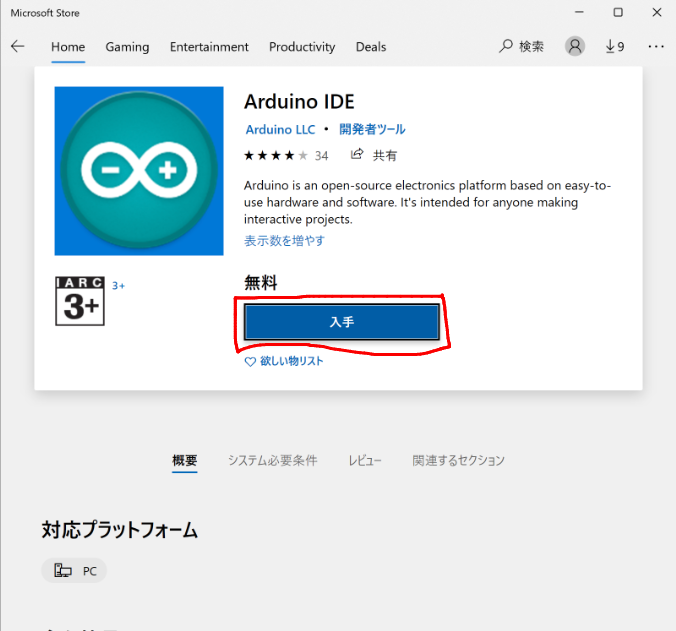
Task: Click the heart icon for wishlist
Action: pos(250,361)
